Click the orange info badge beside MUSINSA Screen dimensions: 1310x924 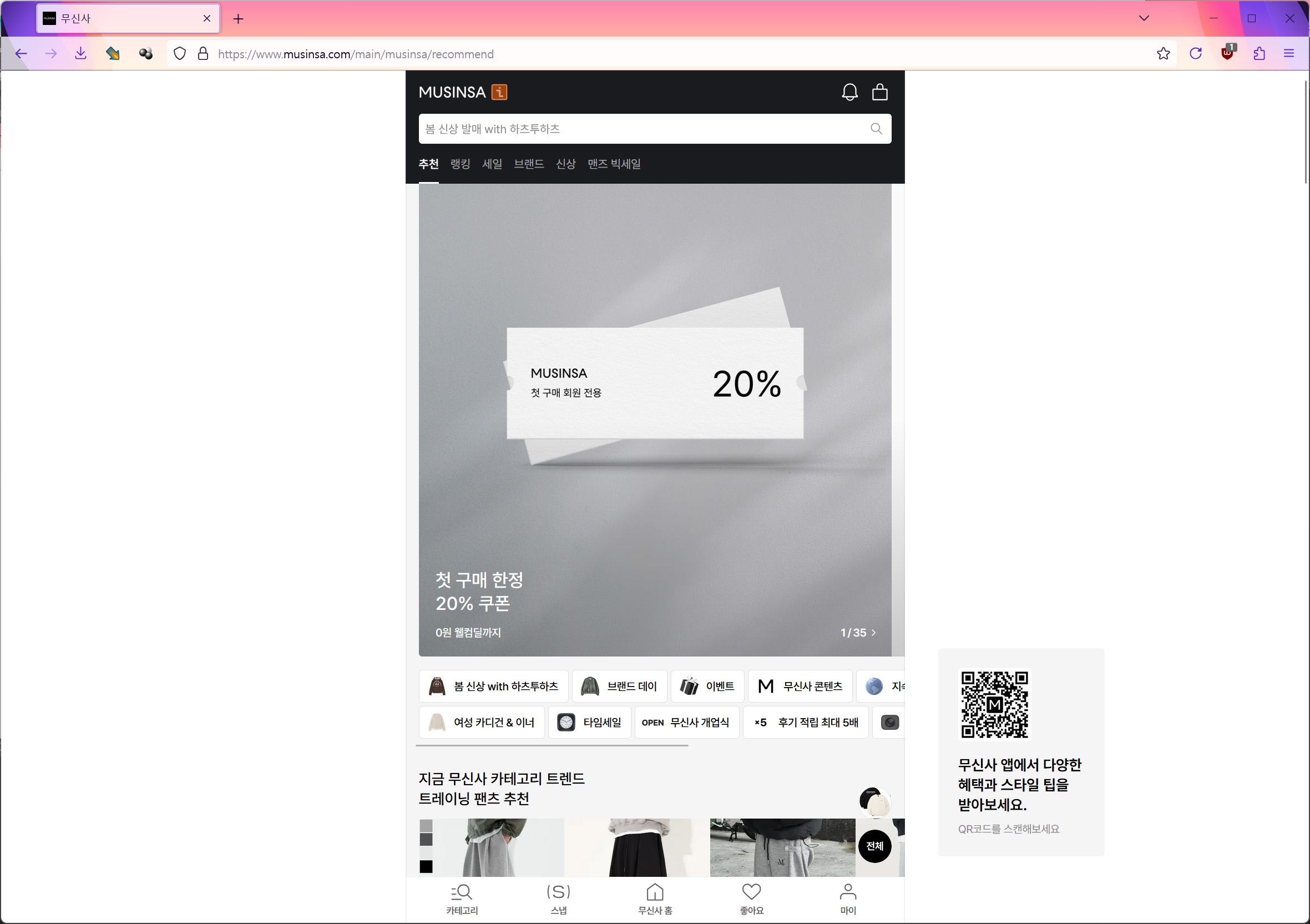pos(499,92)
